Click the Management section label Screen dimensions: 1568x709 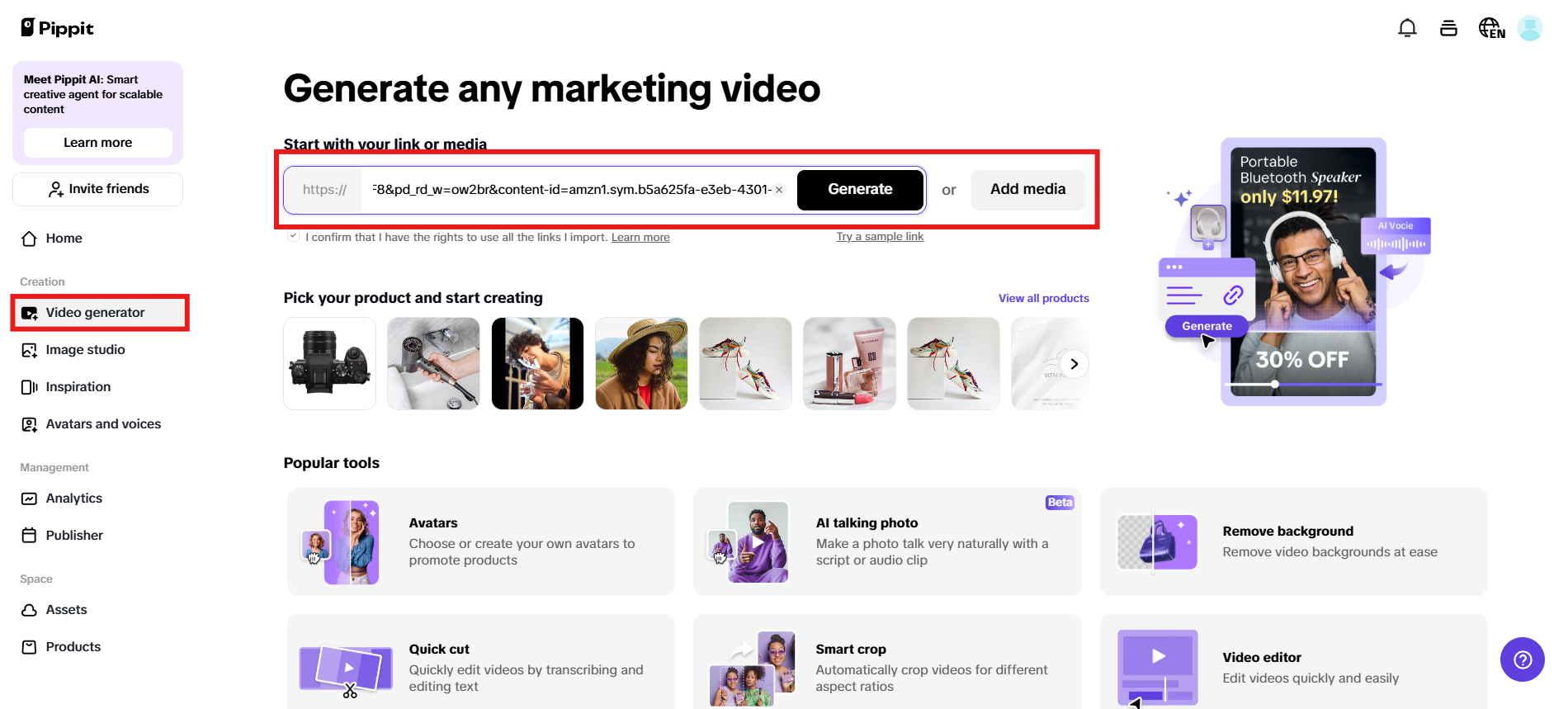54,468
